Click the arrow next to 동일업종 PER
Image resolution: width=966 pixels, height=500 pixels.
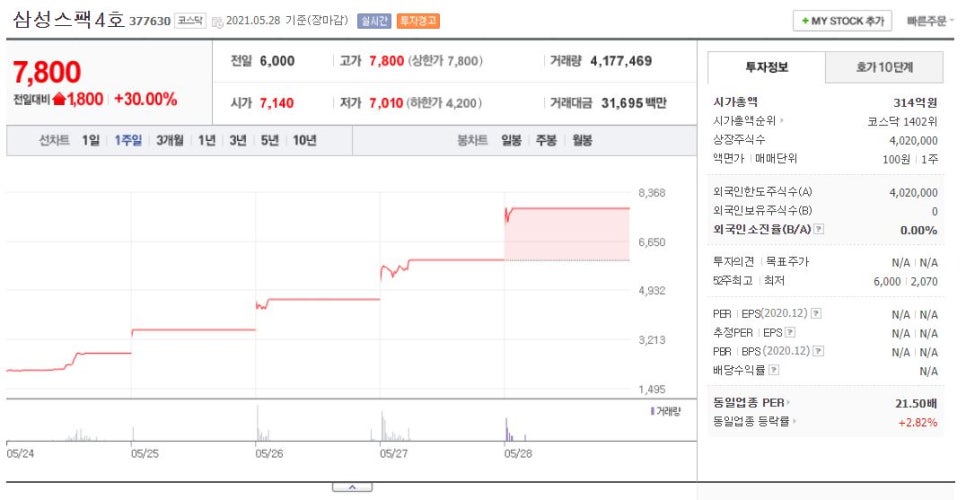coord(789,403)
